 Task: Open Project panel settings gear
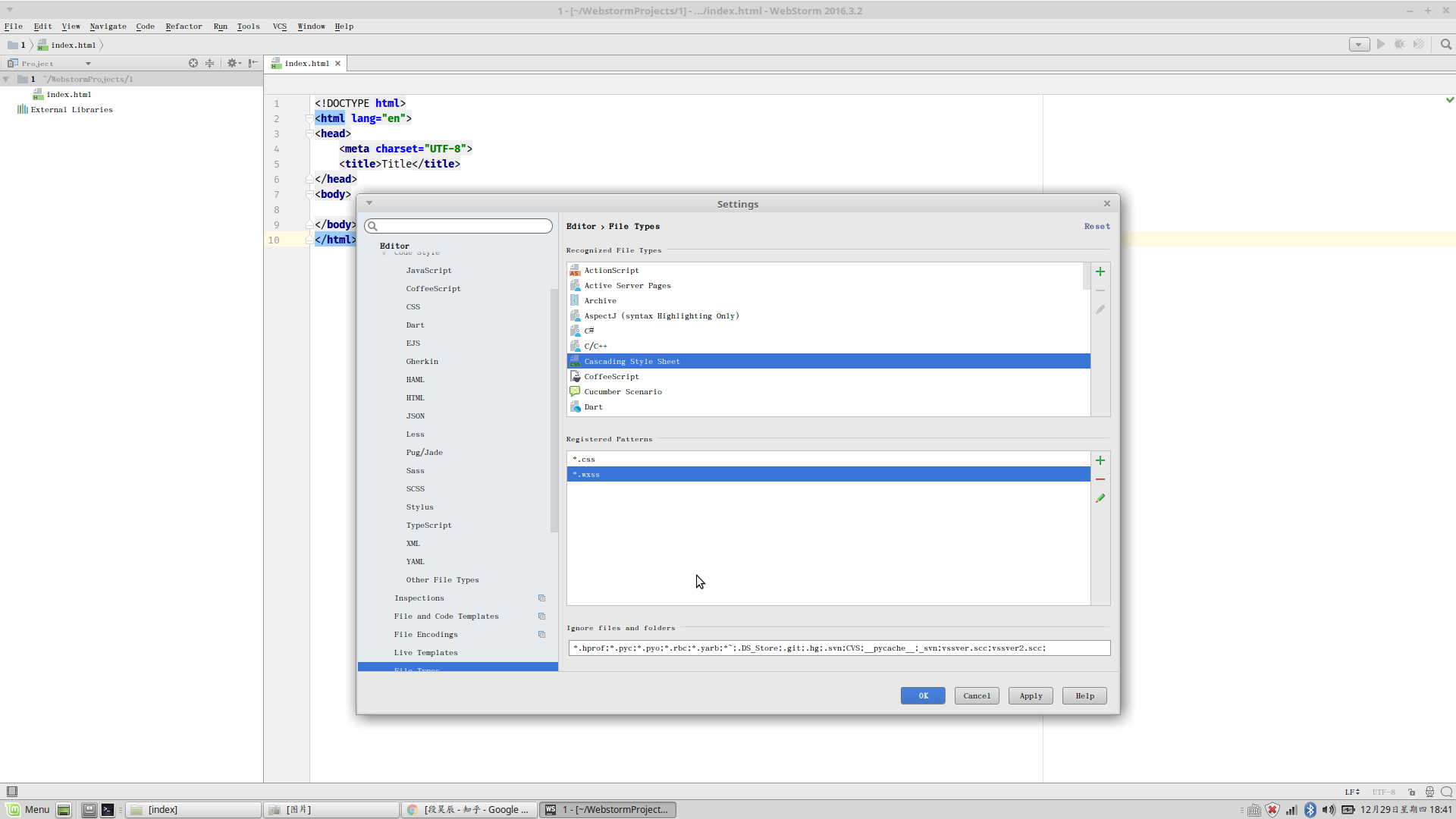pyautogui.click(x=232, y=64)
